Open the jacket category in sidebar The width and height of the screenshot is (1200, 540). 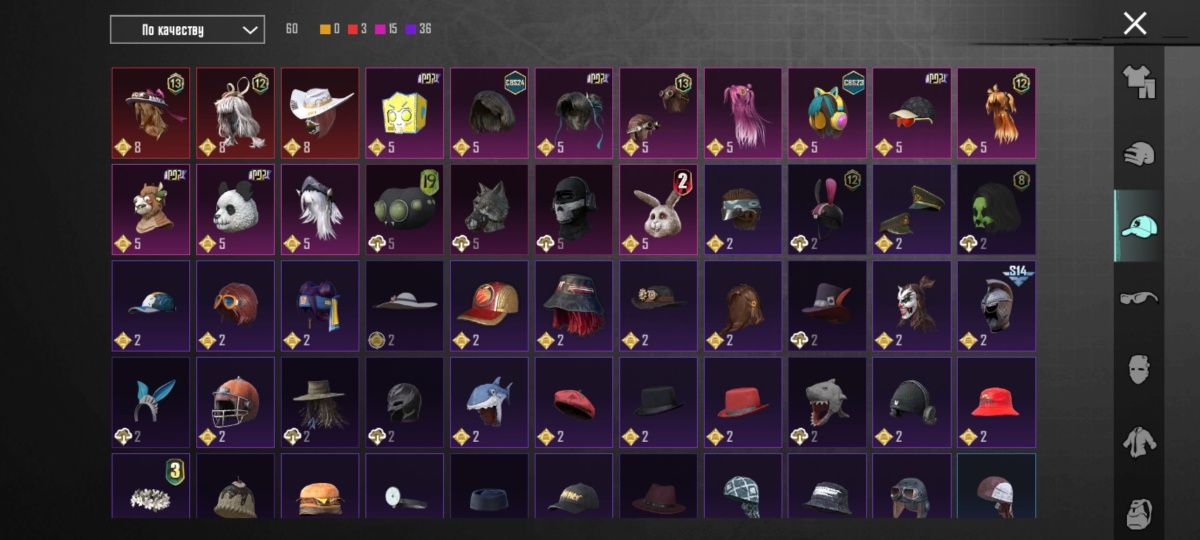click(x=1139, y=442)
